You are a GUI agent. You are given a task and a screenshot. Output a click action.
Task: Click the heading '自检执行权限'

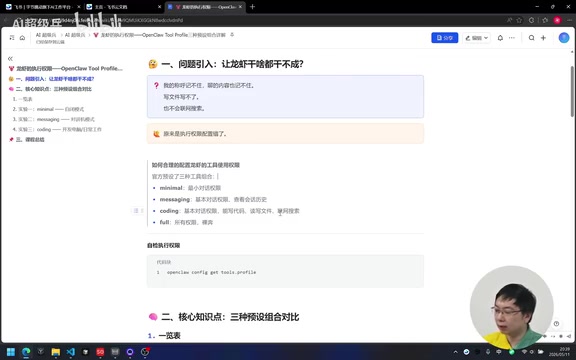click(x=163, y=245)
